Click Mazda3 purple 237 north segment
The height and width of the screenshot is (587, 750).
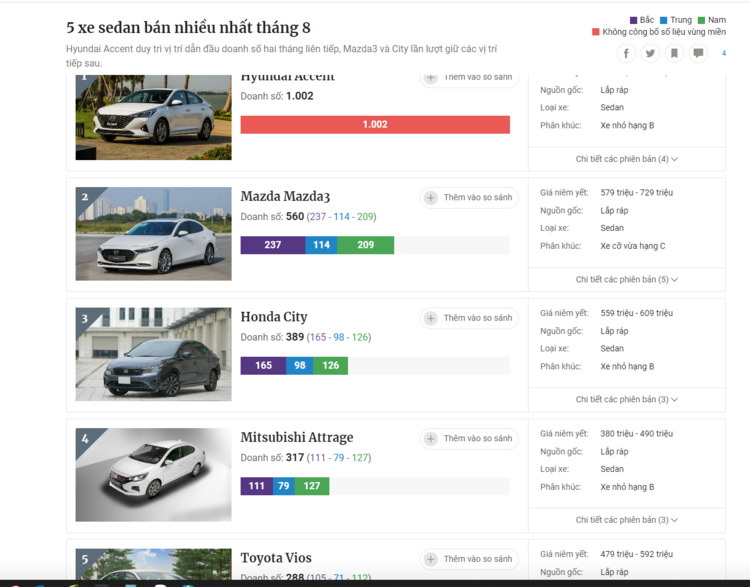(273, 245)
